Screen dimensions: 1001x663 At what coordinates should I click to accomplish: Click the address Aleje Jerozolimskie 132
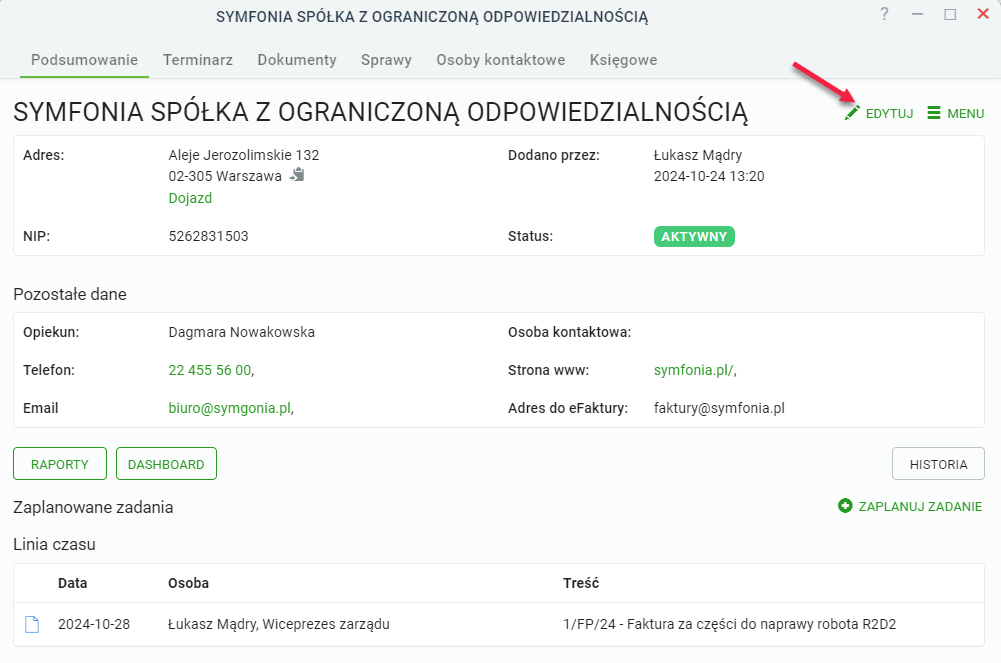tap(244, 155)
